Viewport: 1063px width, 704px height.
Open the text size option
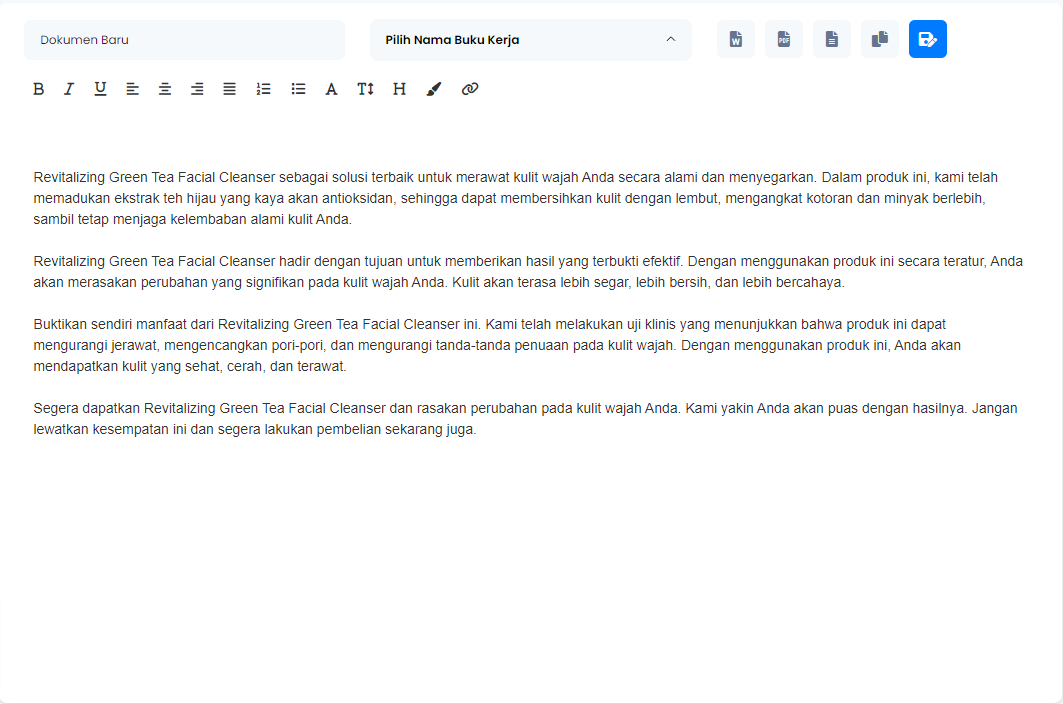(x=365, y=89)
